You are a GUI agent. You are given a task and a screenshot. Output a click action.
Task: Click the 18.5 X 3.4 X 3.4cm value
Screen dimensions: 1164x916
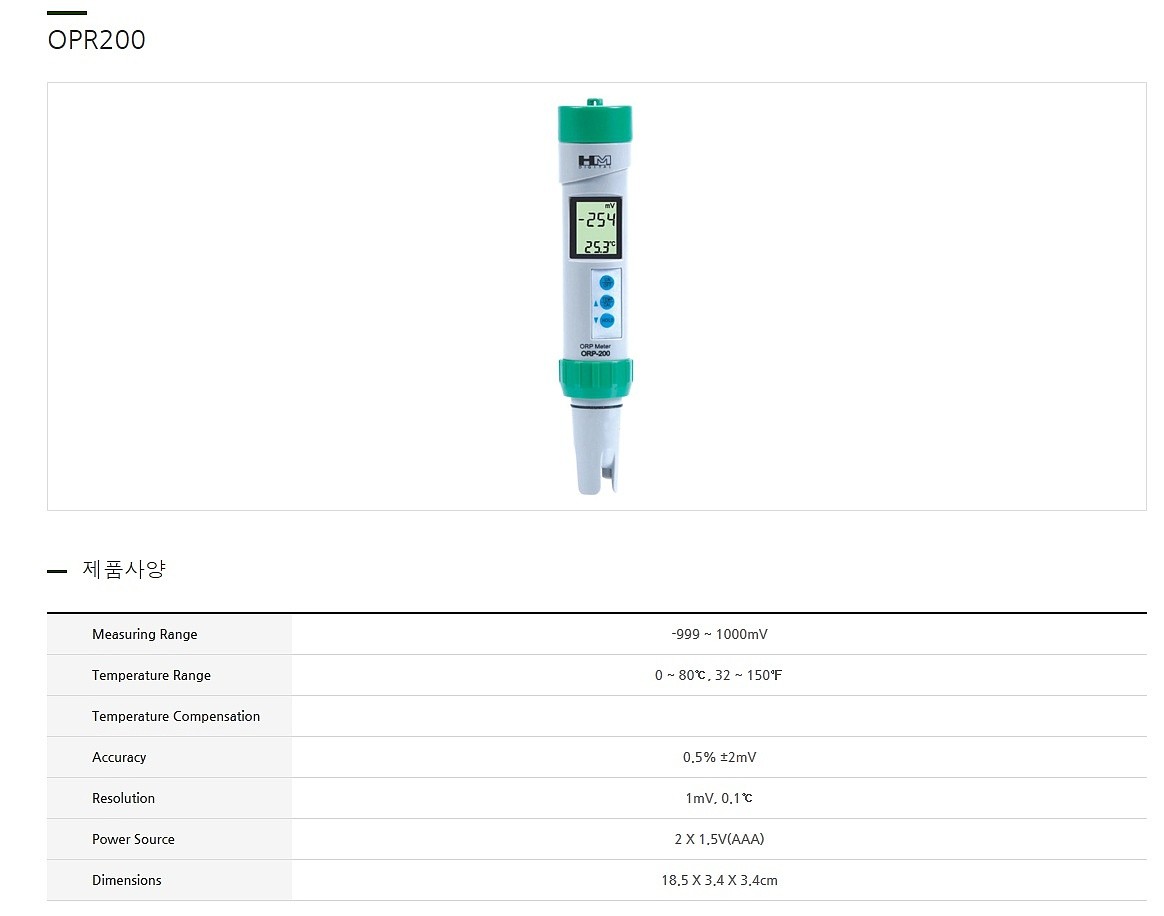tap(719, 880)
